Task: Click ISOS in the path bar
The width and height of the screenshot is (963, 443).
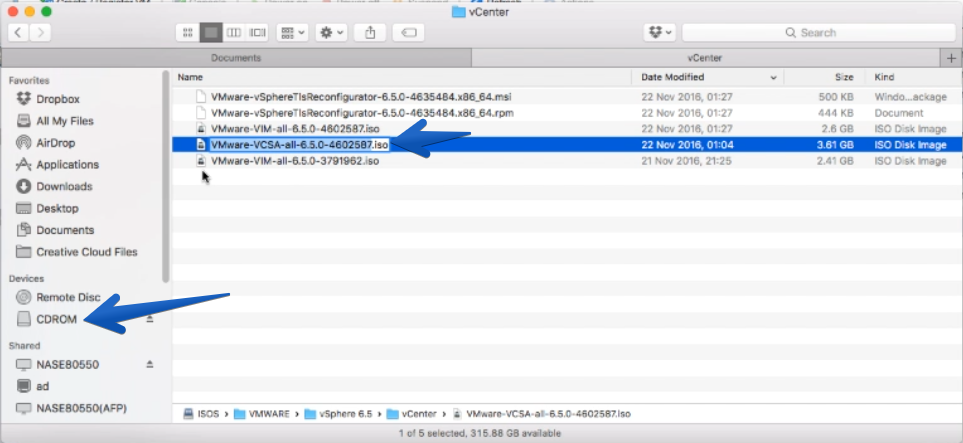Action: 201,414
